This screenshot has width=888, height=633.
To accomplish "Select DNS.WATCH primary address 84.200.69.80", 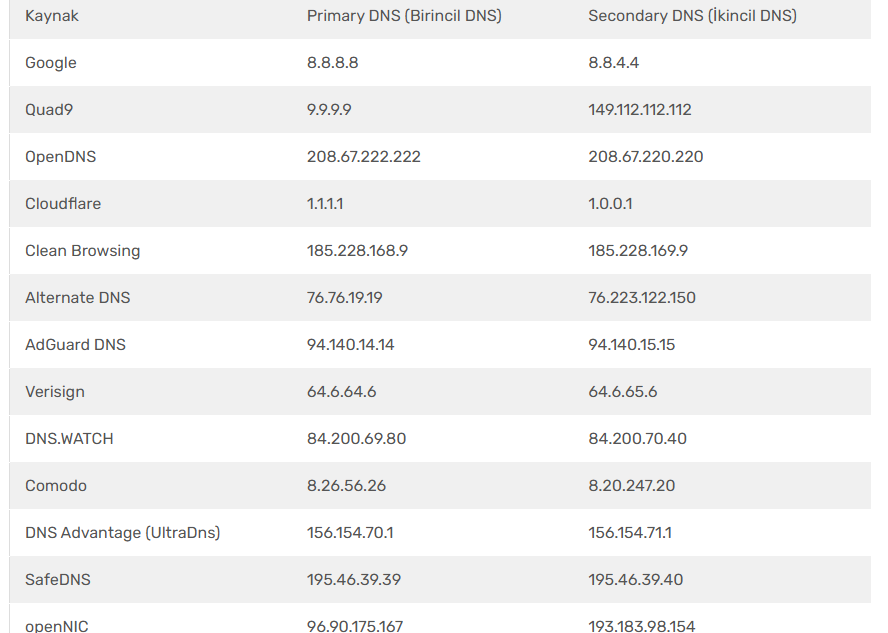I will point(356,439).
